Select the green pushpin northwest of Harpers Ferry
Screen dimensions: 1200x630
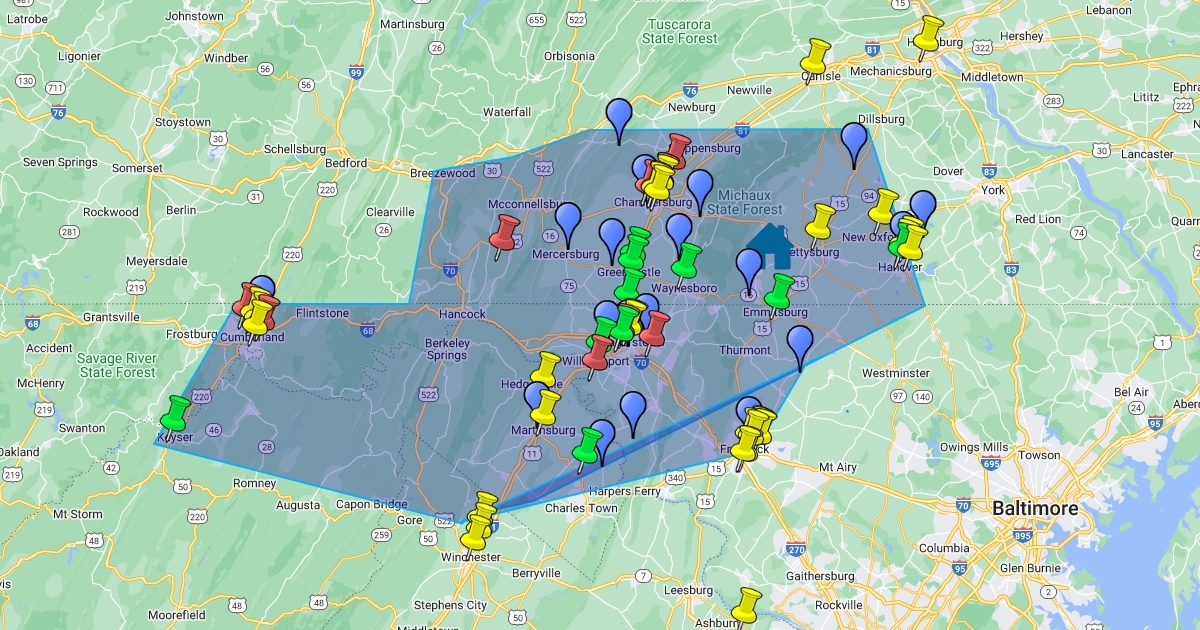click(x=588, y=445)
